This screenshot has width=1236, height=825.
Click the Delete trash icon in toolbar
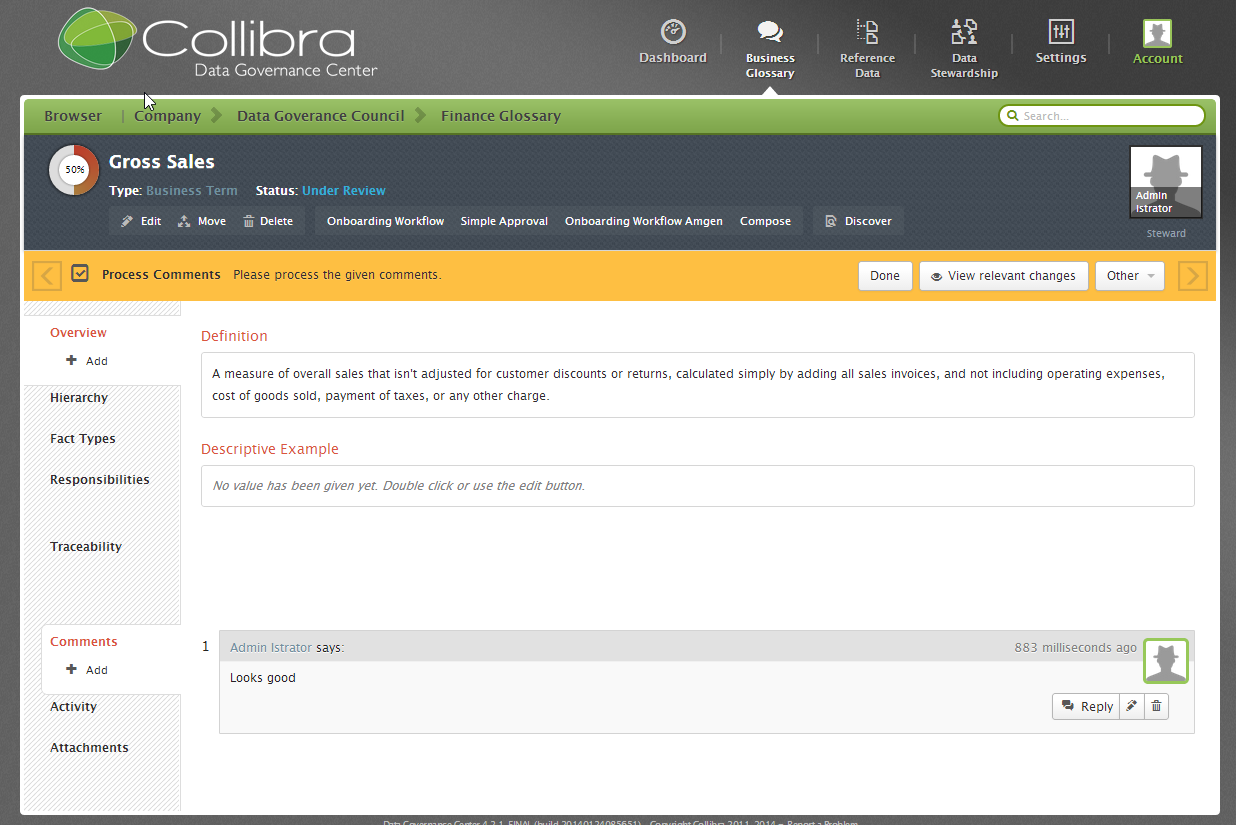click(x=249, y=221)
